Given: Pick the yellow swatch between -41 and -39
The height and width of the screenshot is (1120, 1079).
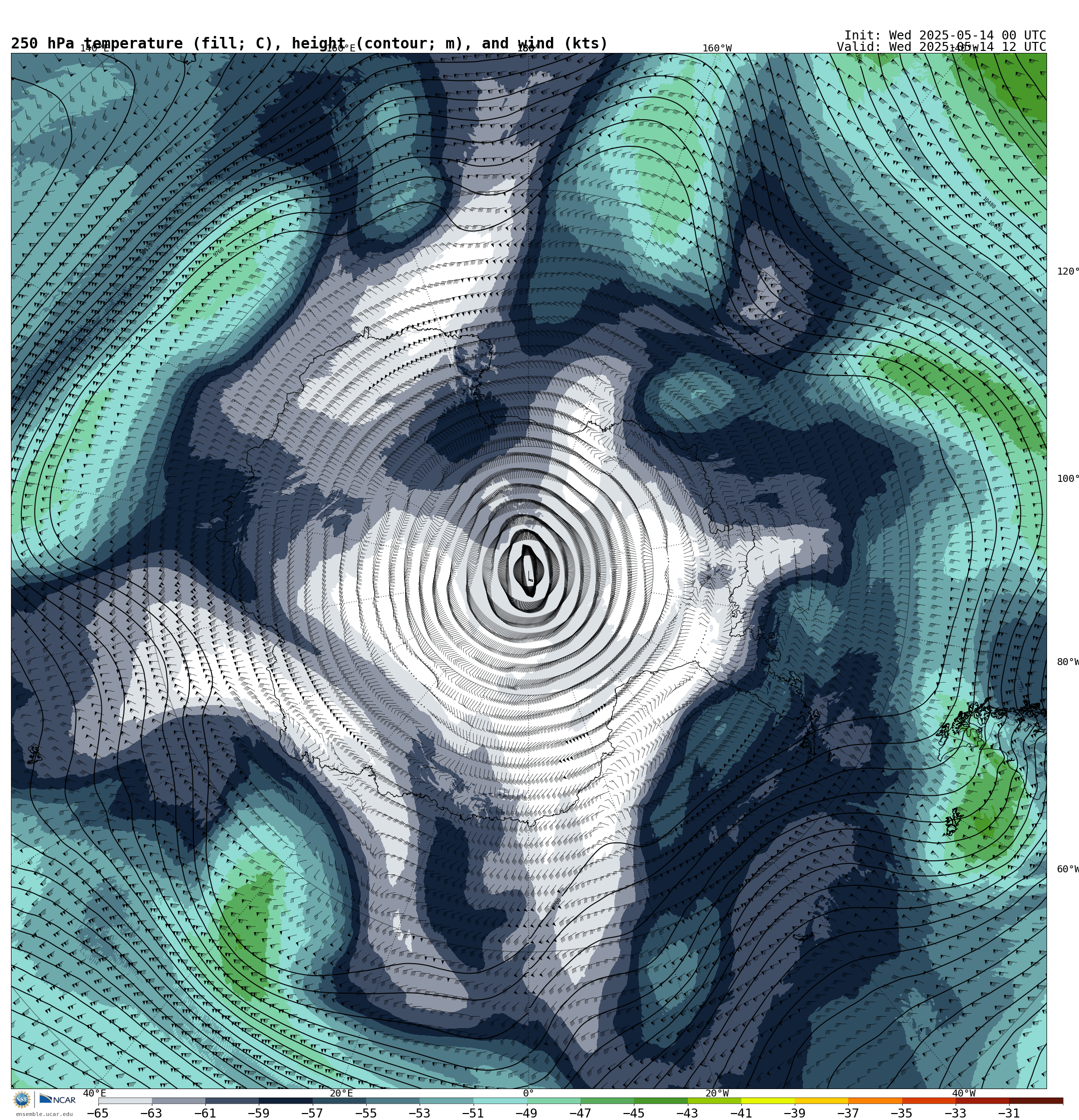Looking at the screenshot, I should [x=768, y=1101].
